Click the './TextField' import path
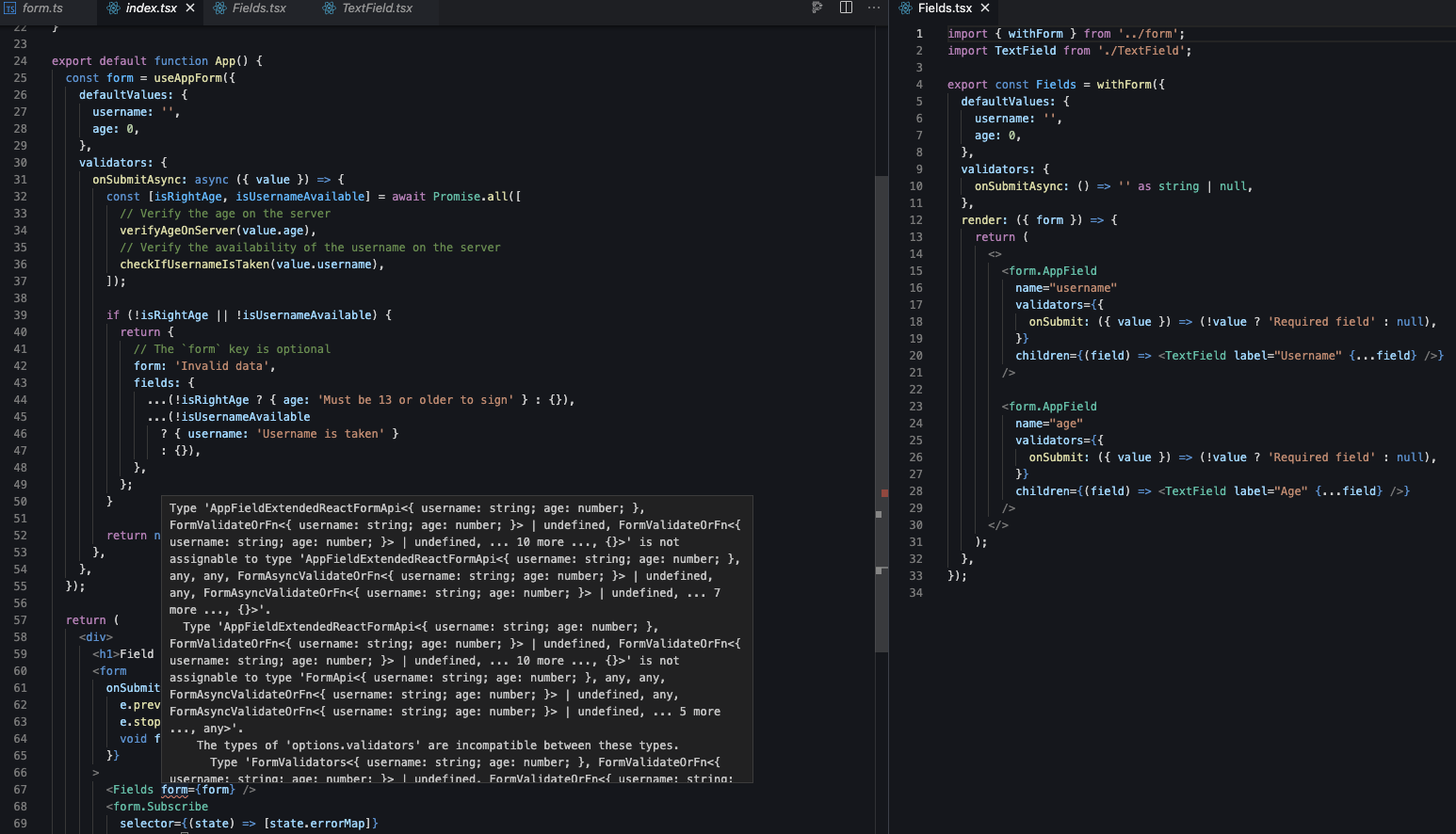 (1141, 51)
